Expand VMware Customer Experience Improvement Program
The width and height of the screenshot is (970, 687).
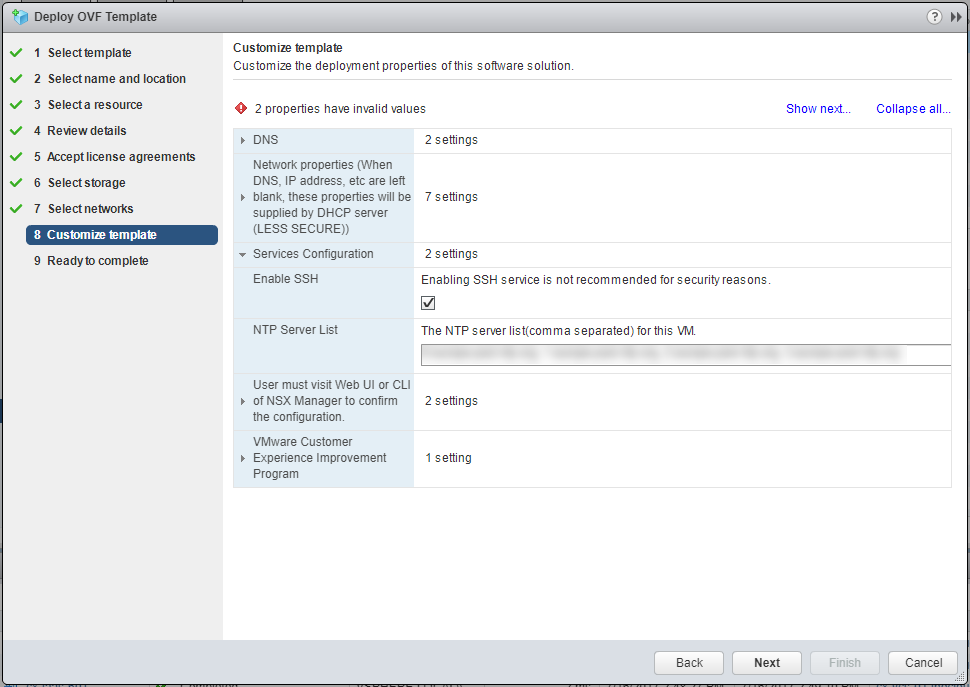[243, 458]
